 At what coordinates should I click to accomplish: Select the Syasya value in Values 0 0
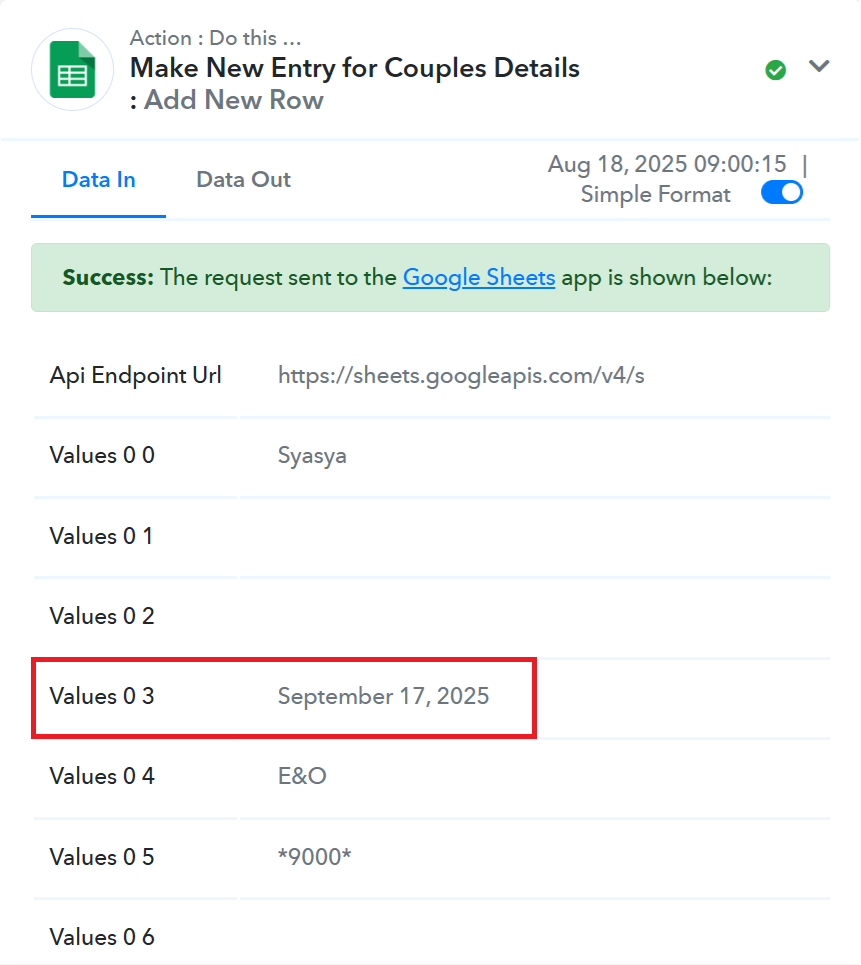point(312,456)
